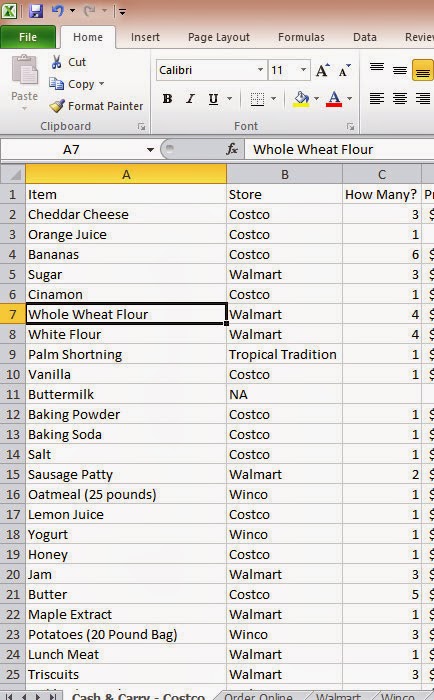Toggle Bold formatting
This screenshot has width=434, height=700.
(x=167, y=99)
